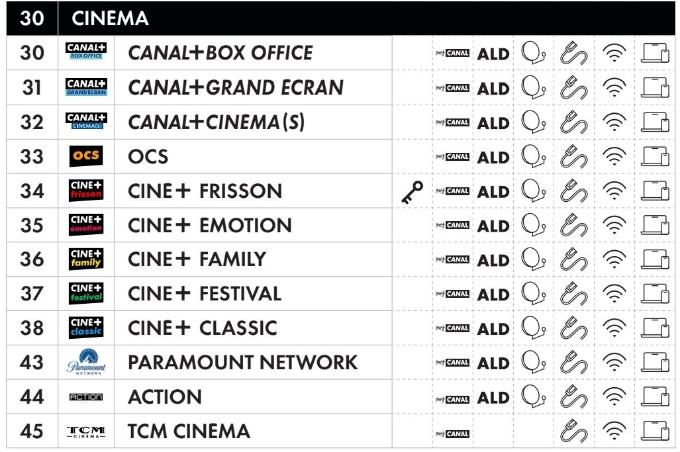Screen dimensions: 680x452
Task: Click the ACTION channel logo
Action: pyautogui.click(x=86, y=397)
